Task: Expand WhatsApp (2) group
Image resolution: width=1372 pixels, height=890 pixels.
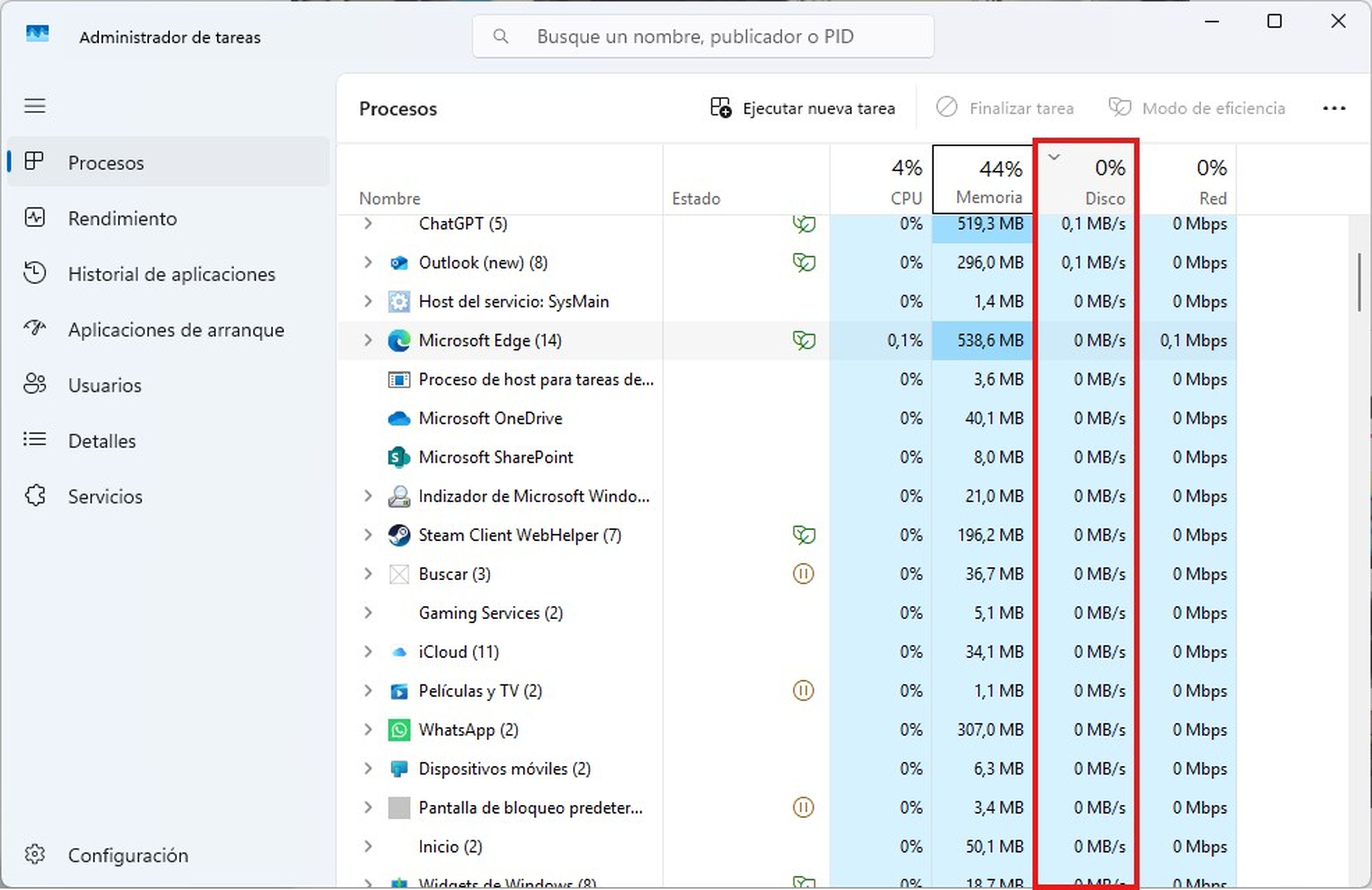Action: [368, 729]
